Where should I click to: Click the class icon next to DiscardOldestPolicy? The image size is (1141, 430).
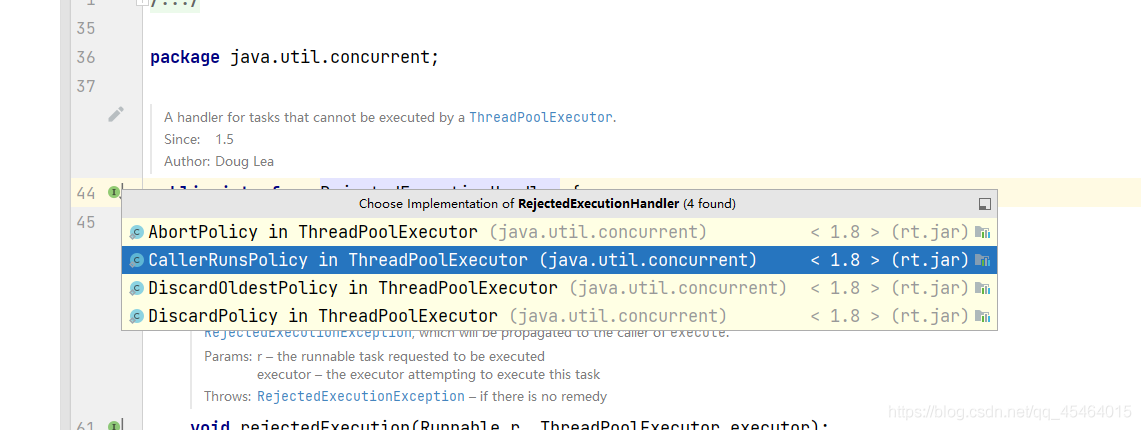pos(137,289)
